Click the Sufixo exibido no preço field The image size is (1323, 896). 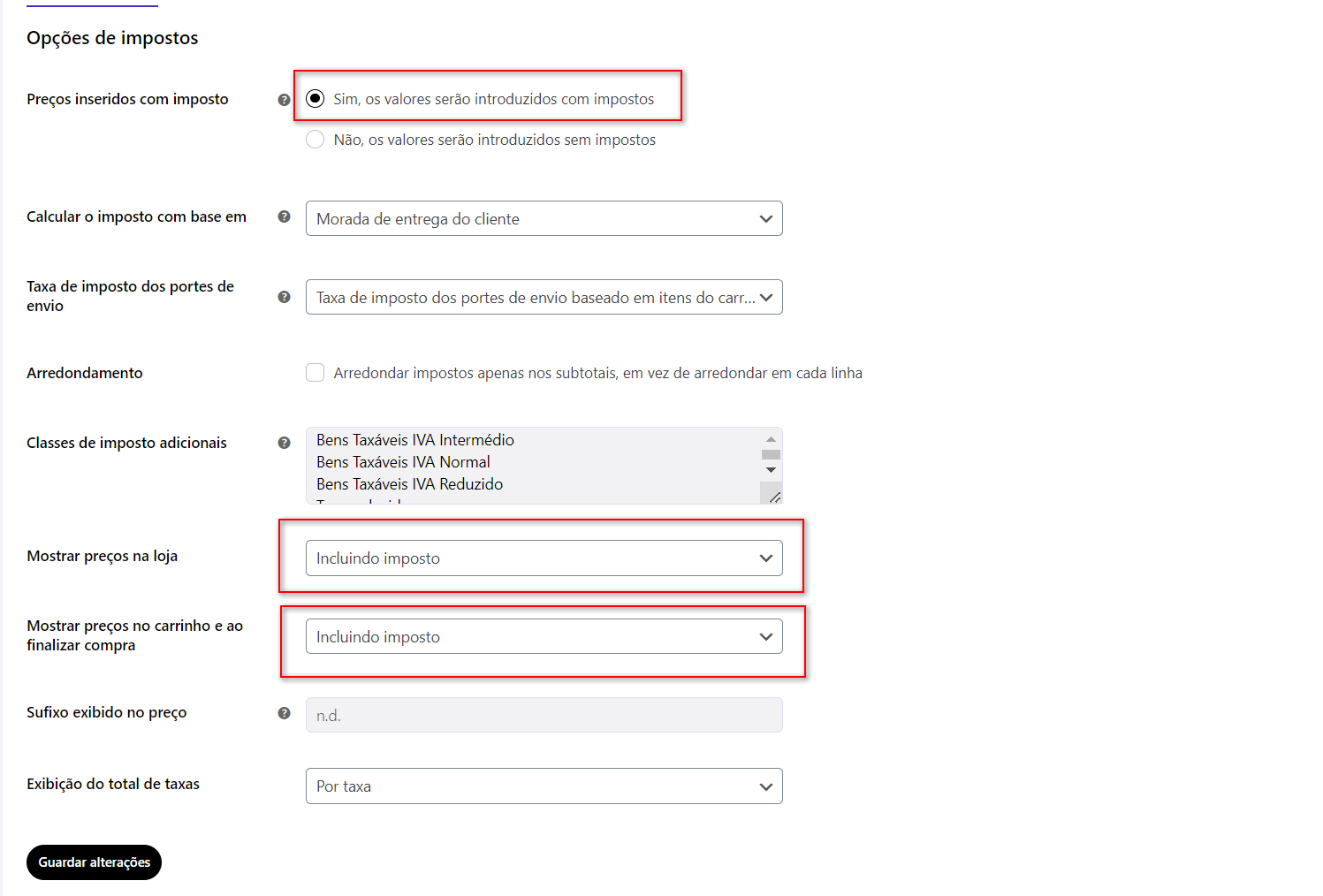tap(544, 715)
